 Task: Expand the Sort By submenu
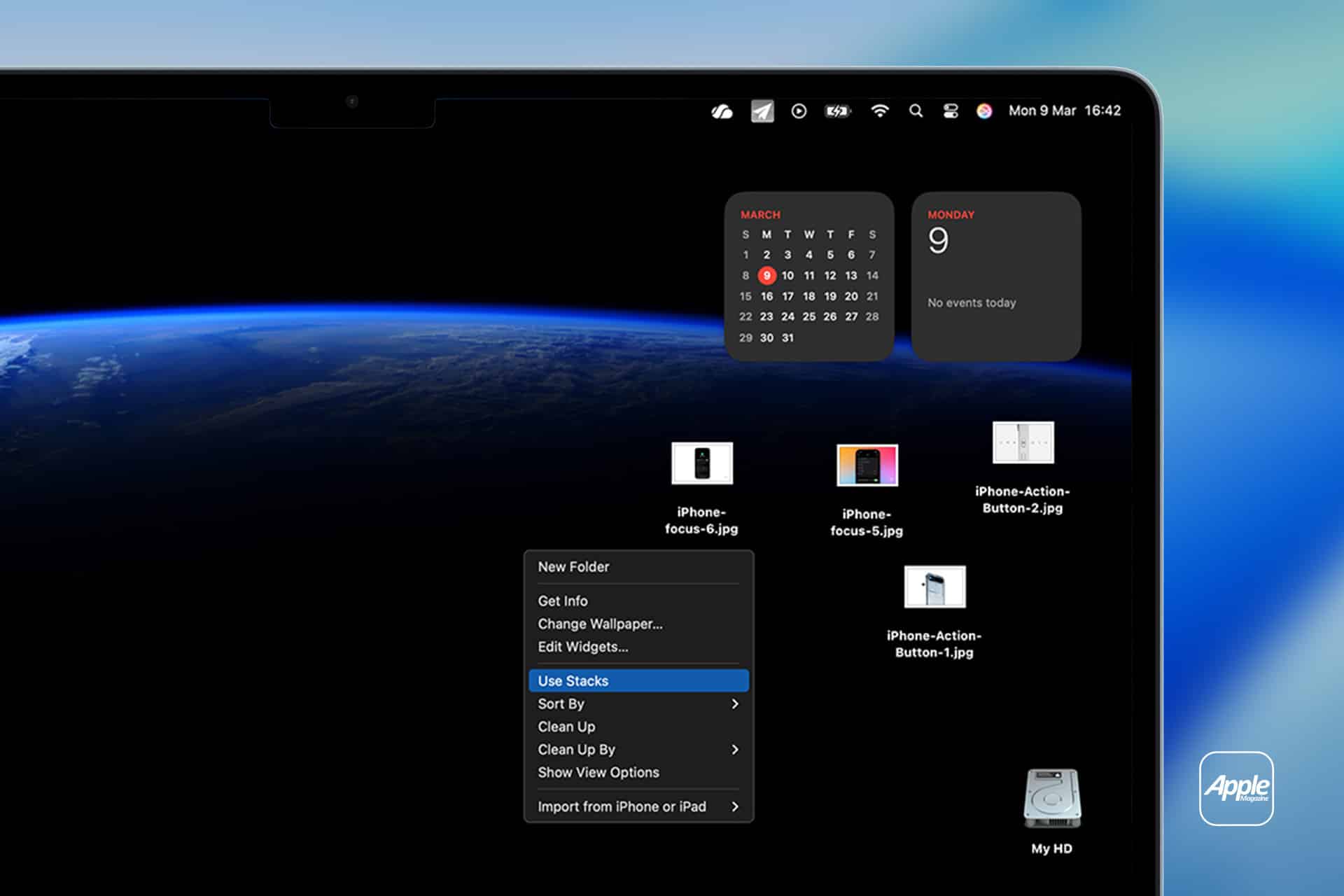click(639, 703)
